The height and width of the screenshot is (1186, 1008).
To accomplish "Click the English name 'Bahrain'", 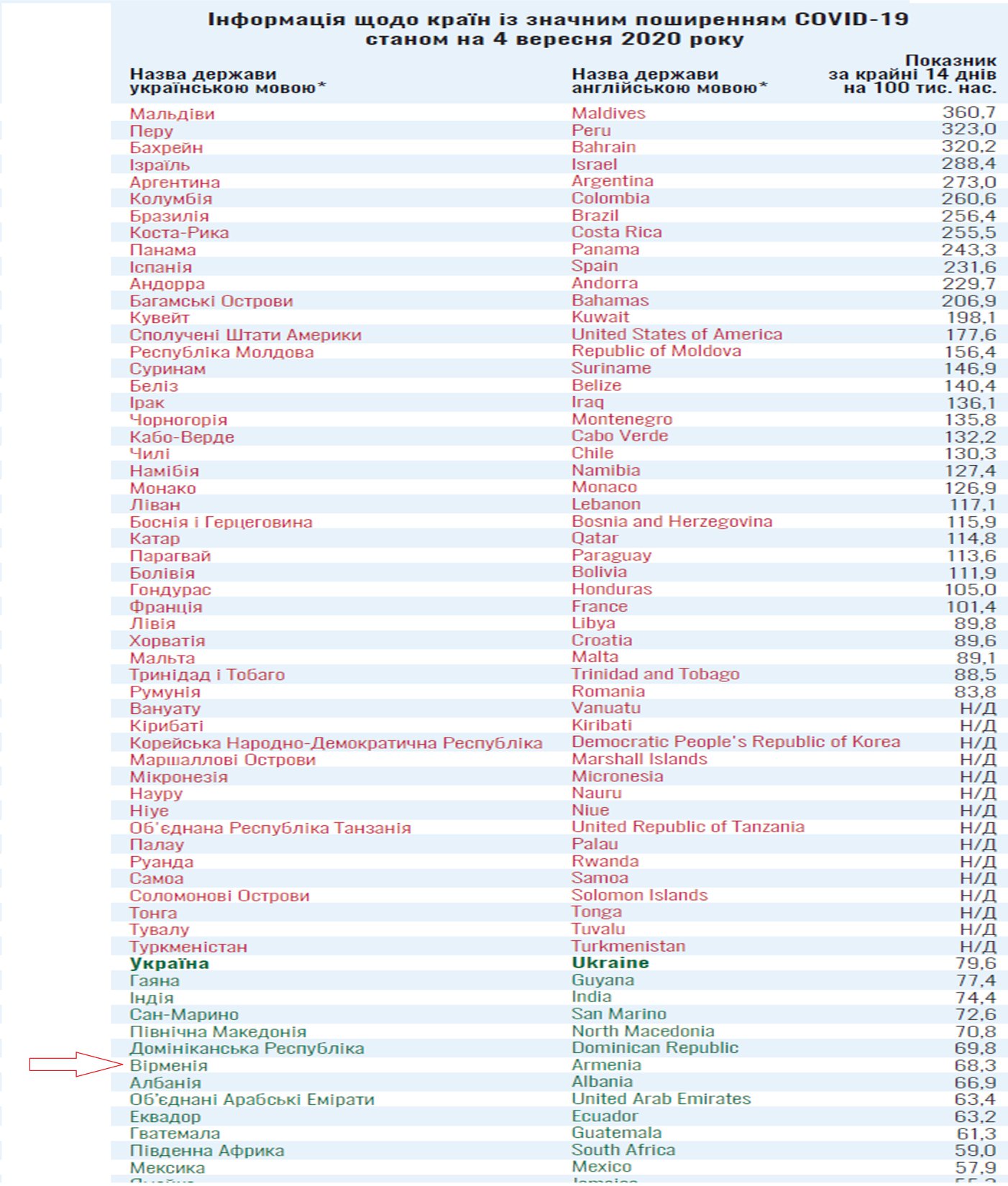I will tap(603, 147).
